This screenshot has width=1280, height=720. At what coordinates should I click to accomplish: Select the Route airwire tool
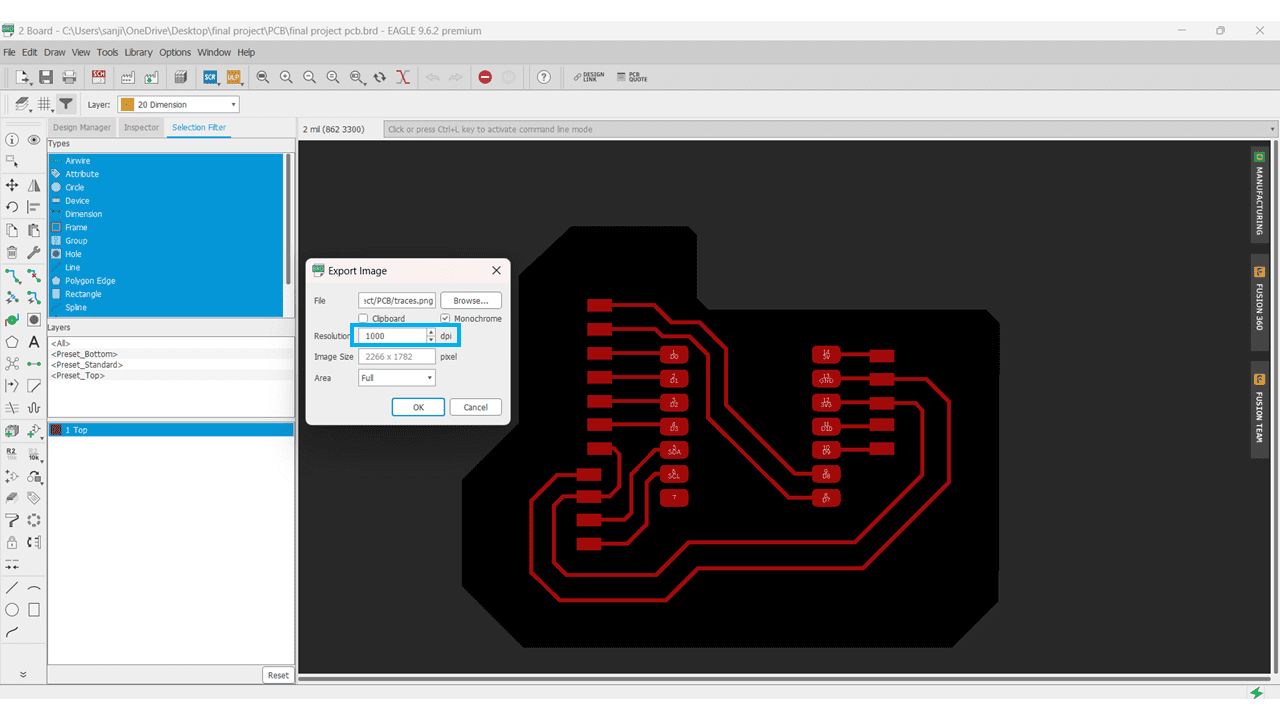12,275
